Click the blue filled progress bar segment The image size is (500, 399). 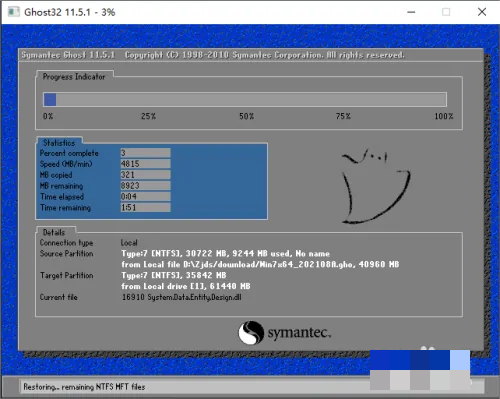click(x=50, y=99)
